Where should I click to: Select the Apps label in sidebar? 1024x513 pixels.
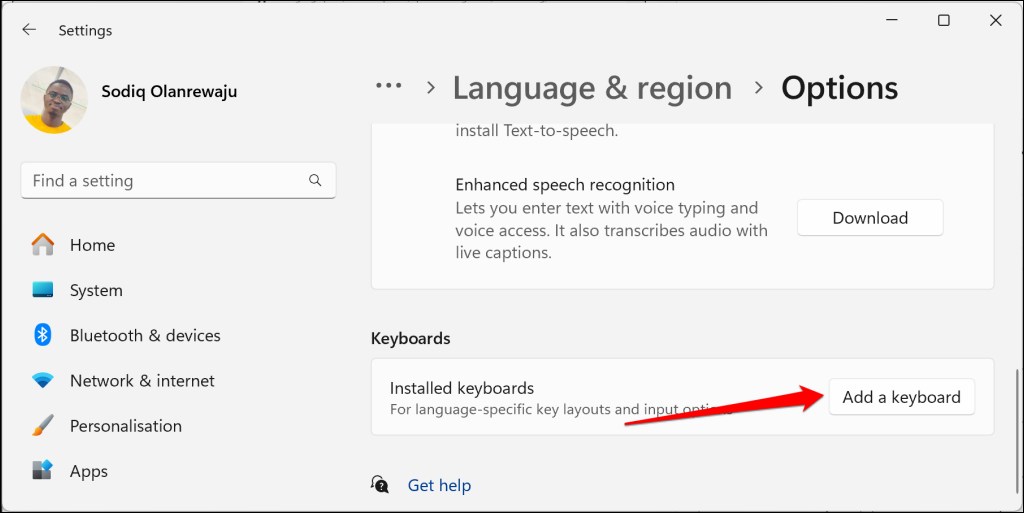pyautogui.click(x=89, y=472)
